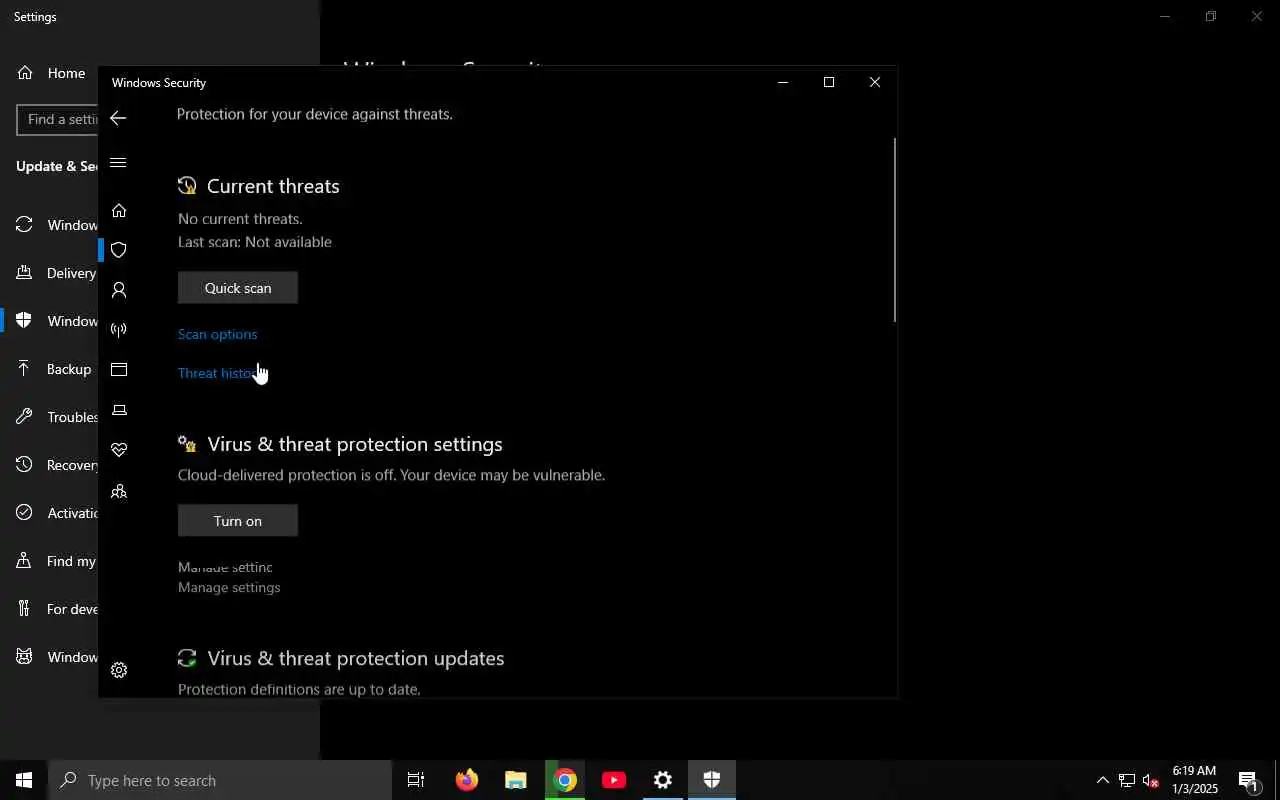Open Task View from taskbar
Viewport: 1280px width, 800px height.
416,780
